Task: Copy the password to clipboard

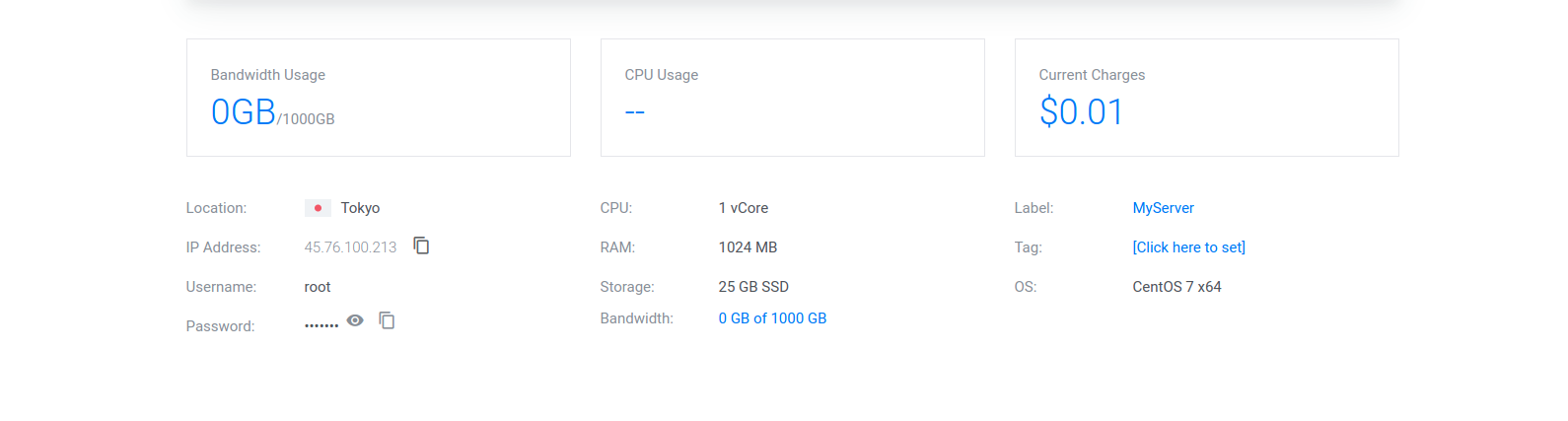Action: point(388,320)
